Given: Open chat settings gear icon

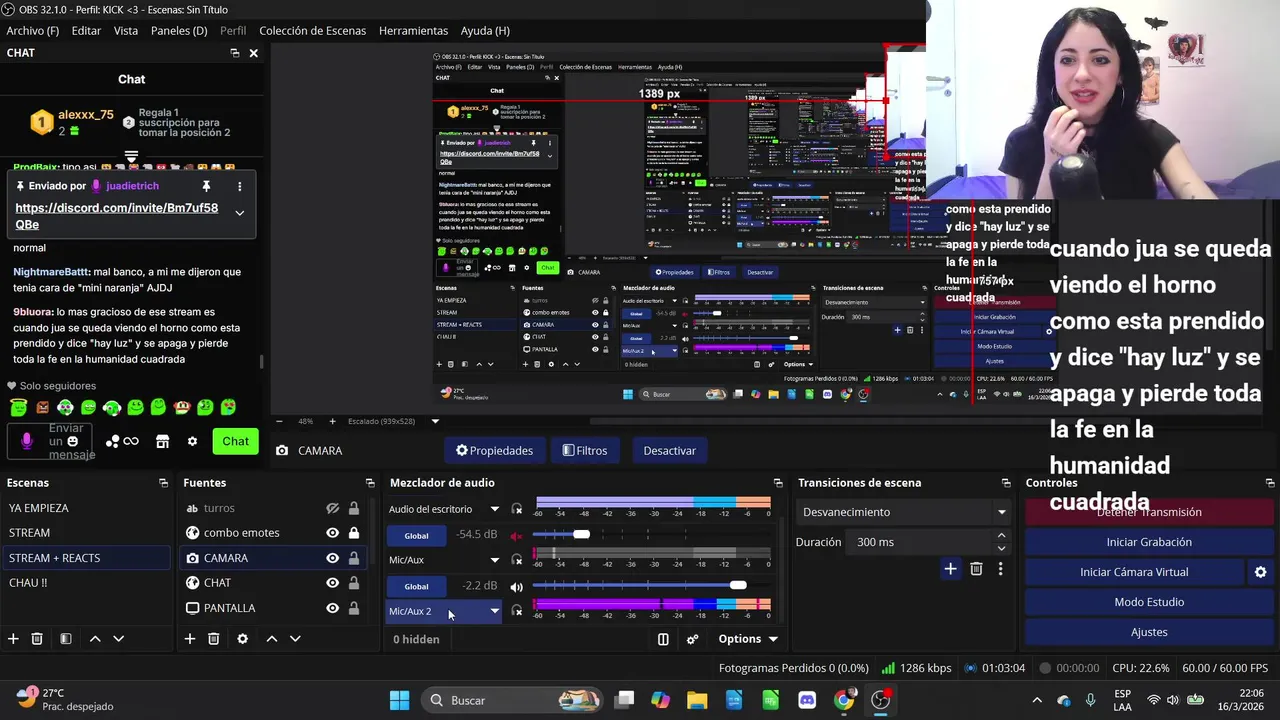Looking at the screenshot, I should [x=192, y=441].
